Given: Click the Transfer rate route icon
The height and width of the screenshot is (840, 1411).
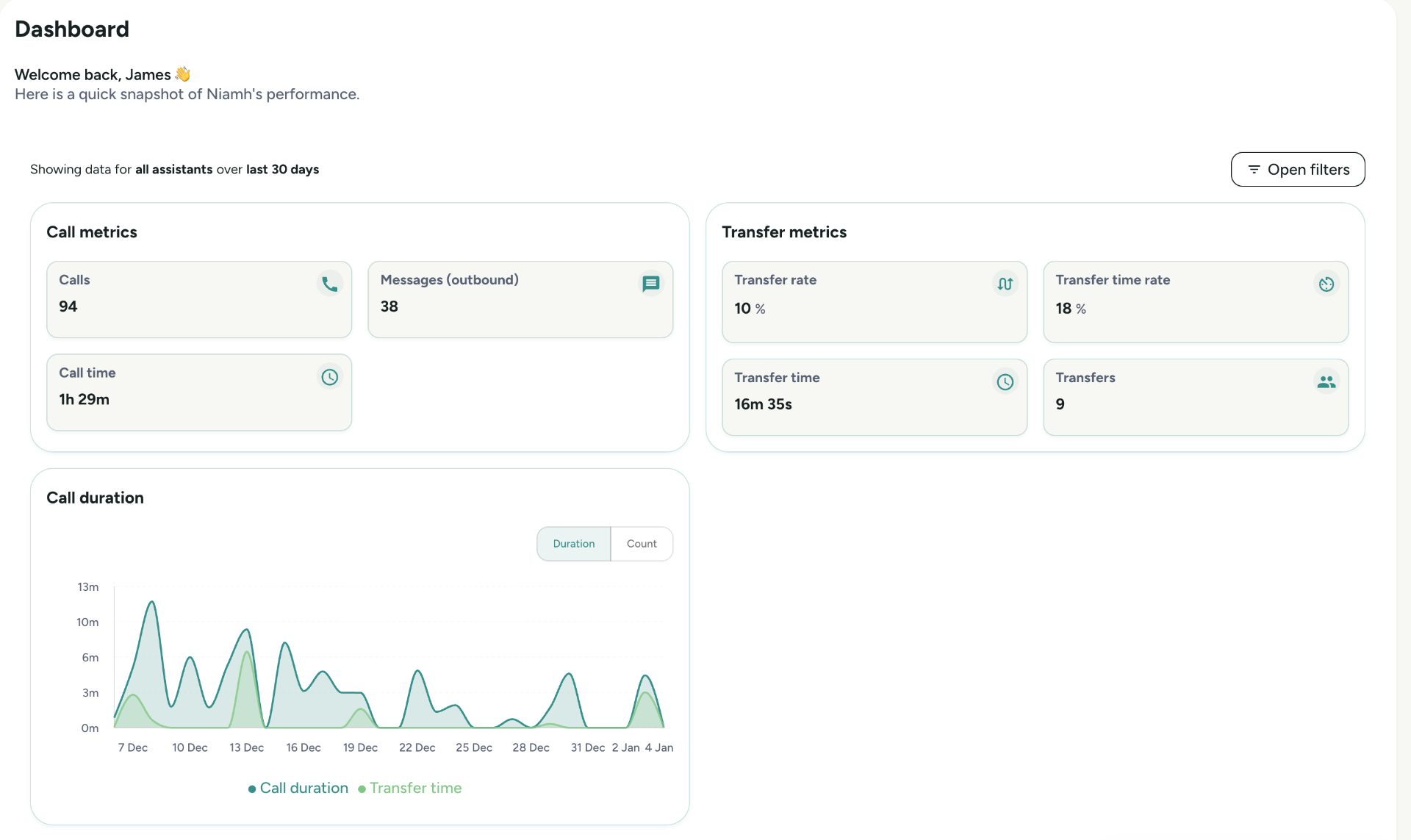Looking at the screenshot, I should 1005,284.
